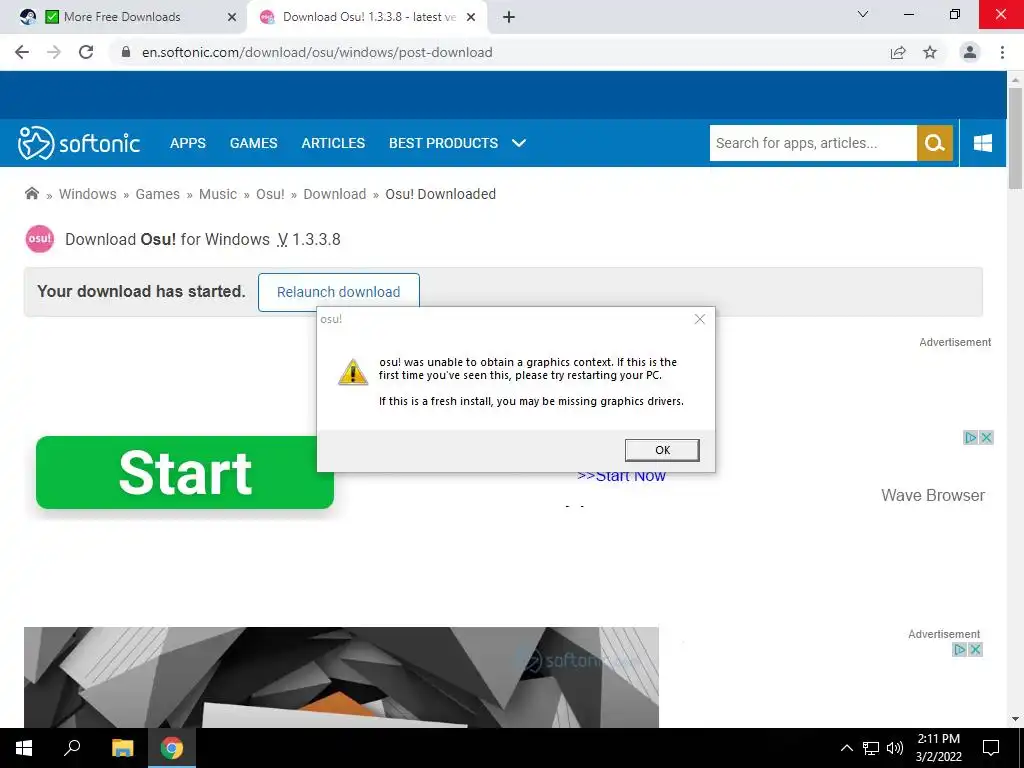Open the volume tray icon
Image resolution: width=1024 pixels, height=768 pixels.
pyautogui.click(x=895, y=748)
